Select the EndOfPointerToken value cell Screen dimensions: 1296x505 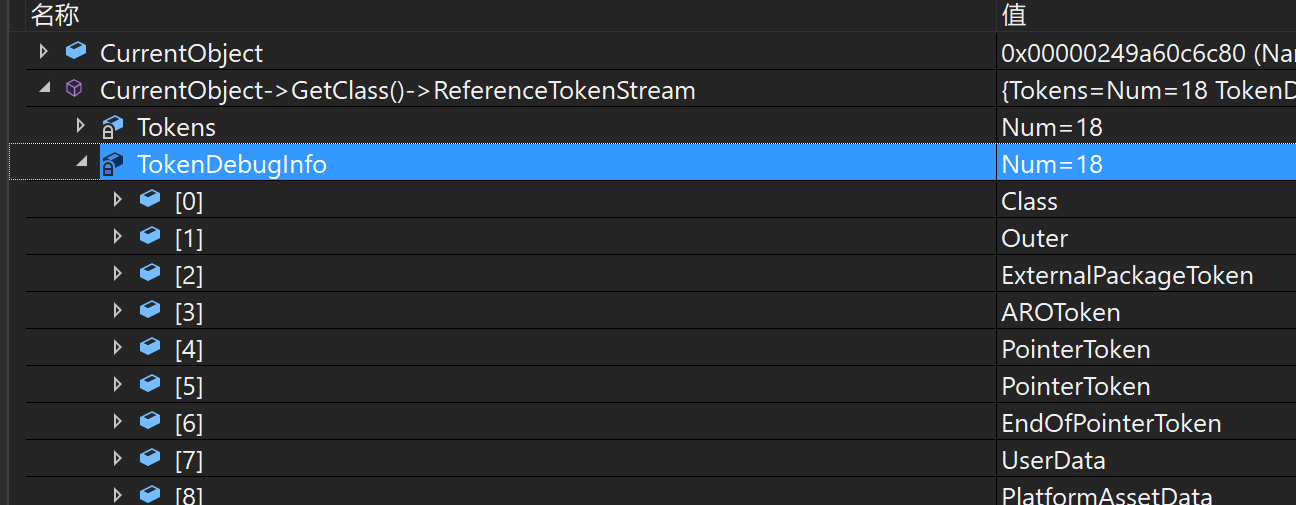point(1146,423)
